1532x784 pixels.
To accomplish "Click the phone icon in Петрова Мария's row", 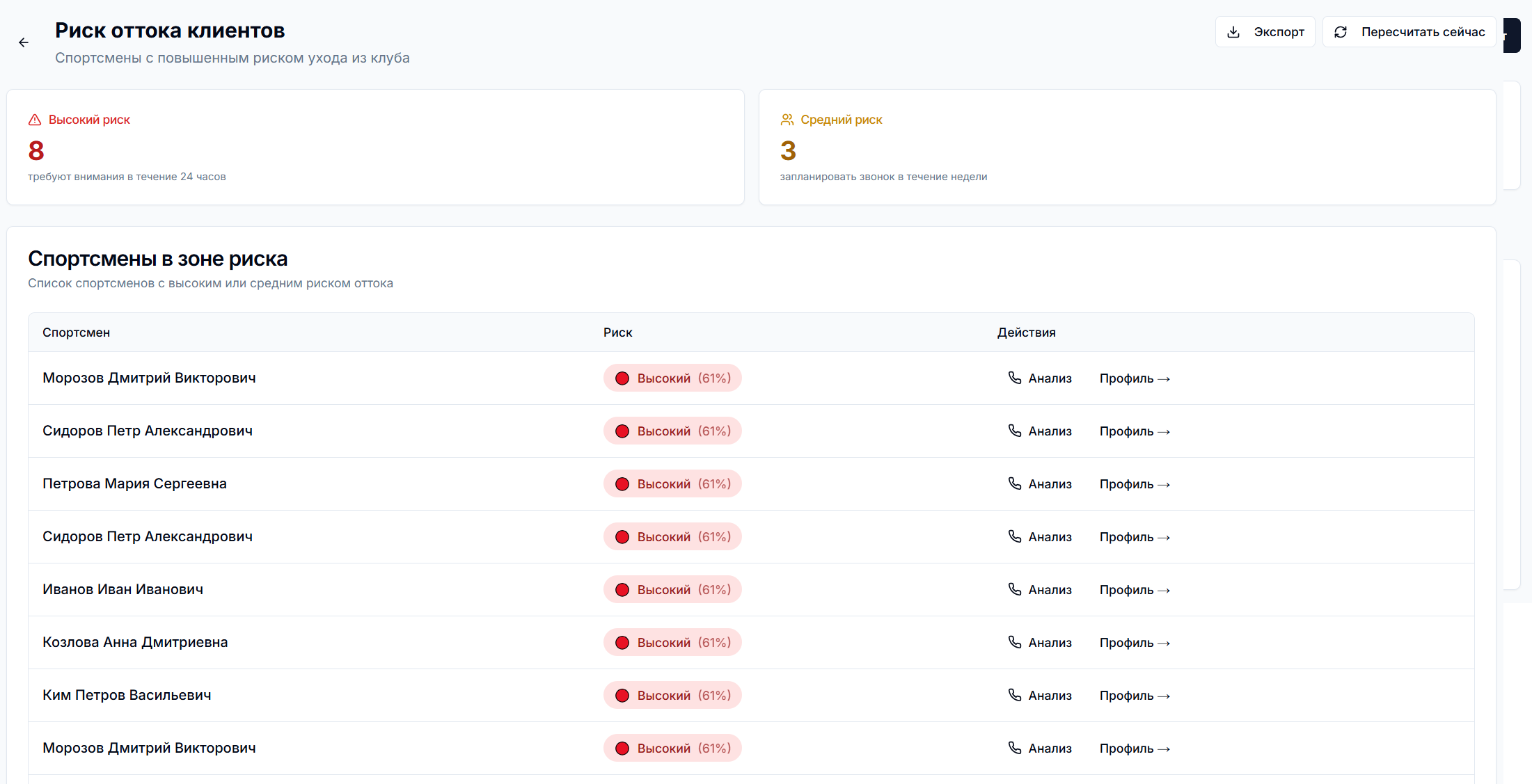I will (1015, 483).
